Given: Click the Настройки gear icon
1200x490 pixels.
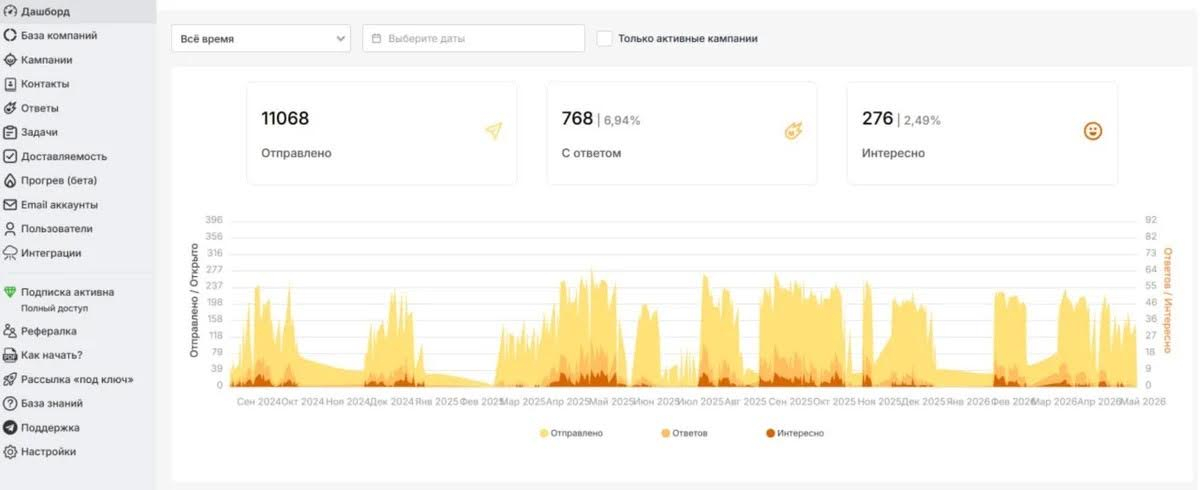Looking at the screenshot, I should tap(10, 452).
